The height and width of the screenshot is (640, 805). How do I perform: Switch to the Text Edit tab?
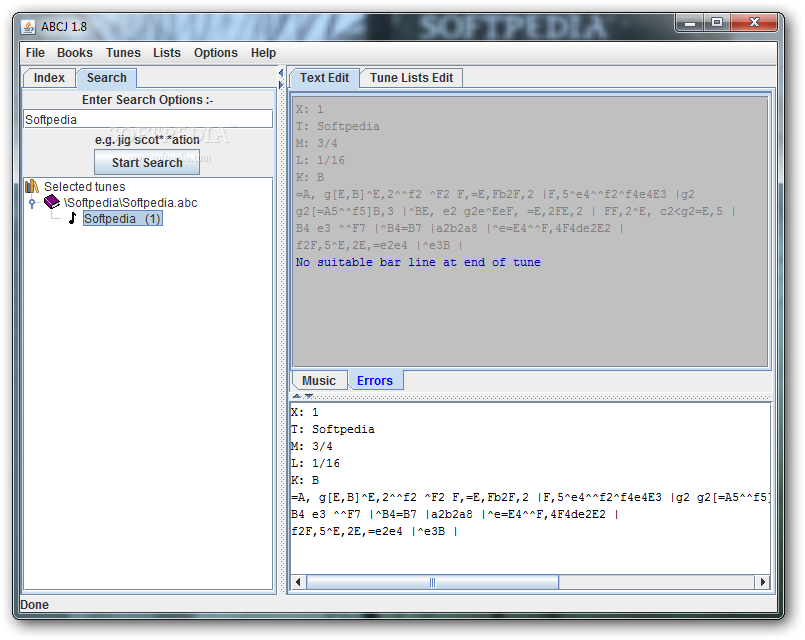tap(324, 78)
